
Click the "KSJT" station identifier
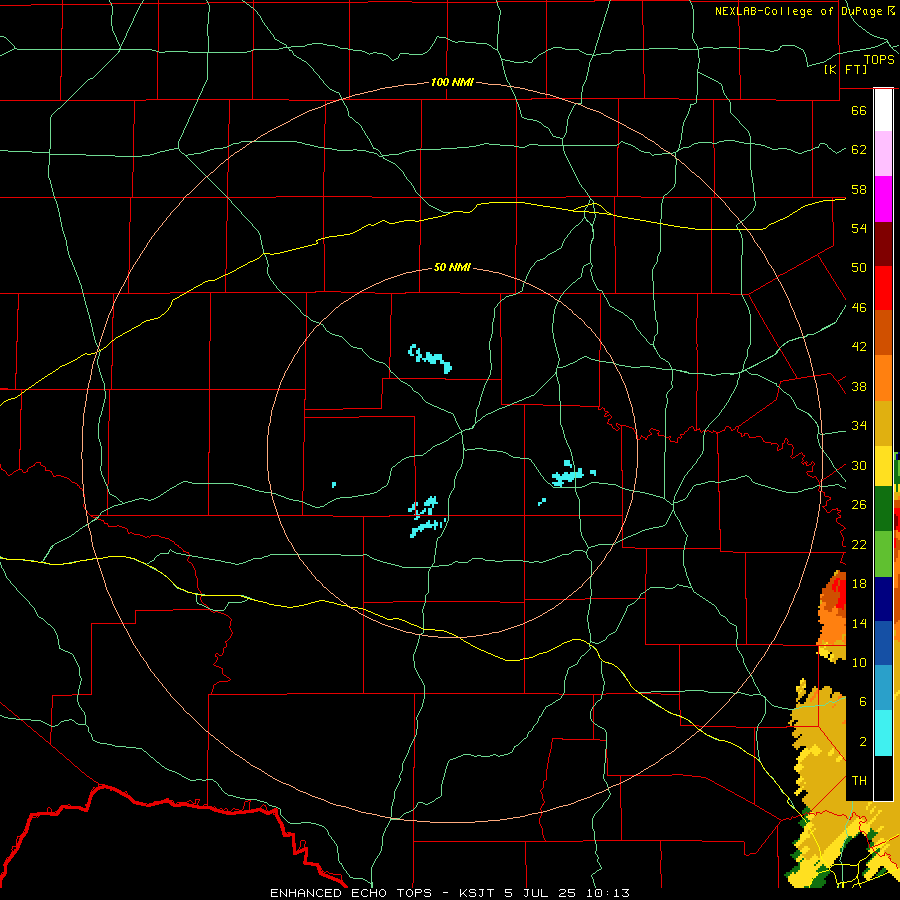pos(478,893)
